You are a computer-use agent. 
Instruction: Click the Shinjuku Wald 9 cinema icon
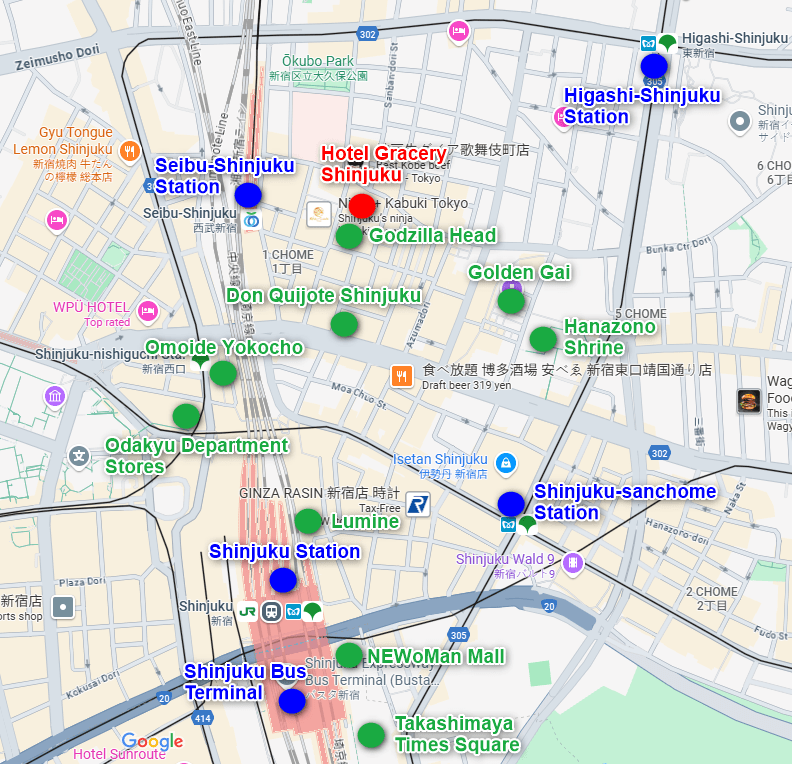[573, 563]
